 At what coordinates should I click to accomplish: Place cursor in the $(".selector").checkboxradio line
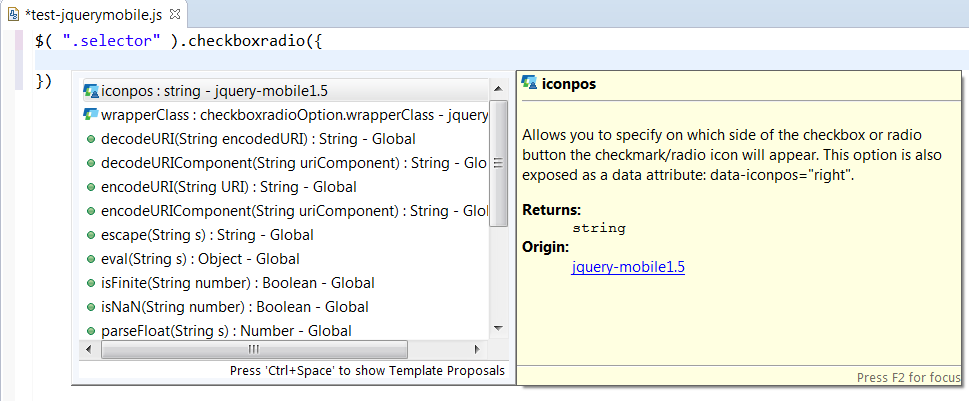[x=179, y=41]
